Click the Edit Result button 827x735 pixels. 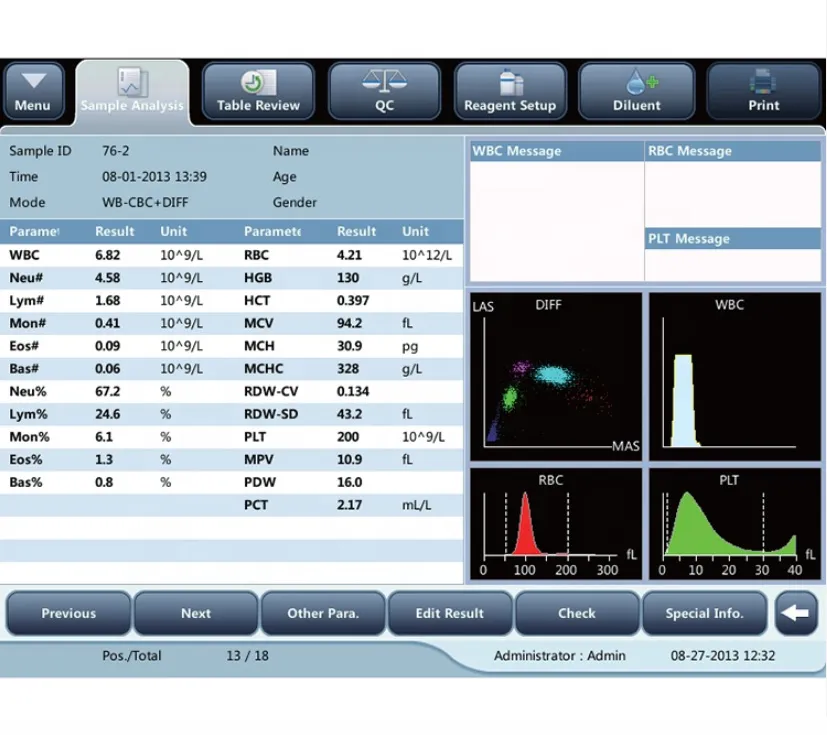point(450,613)
